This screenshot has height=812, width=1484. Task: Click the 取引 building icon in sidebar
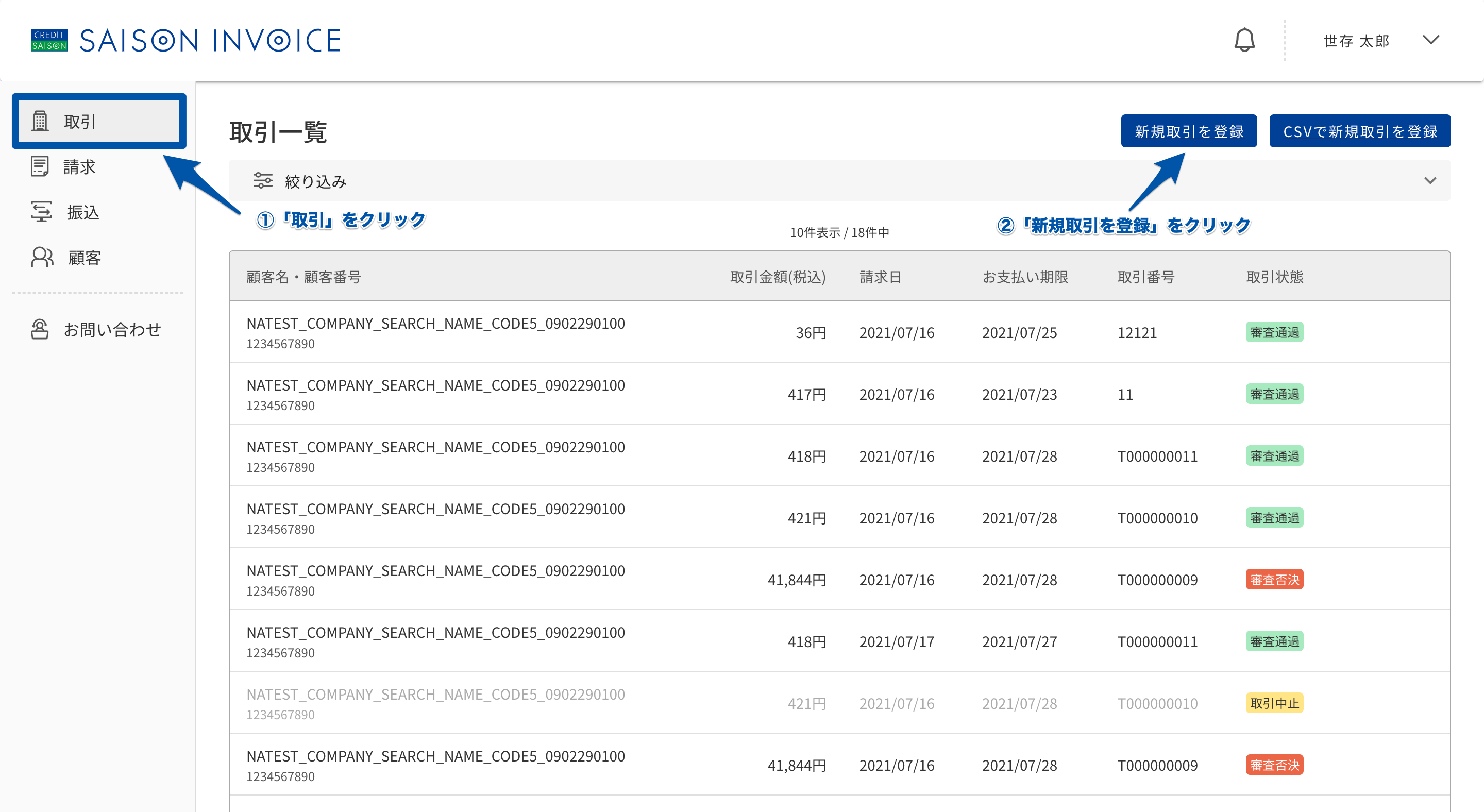40,121
